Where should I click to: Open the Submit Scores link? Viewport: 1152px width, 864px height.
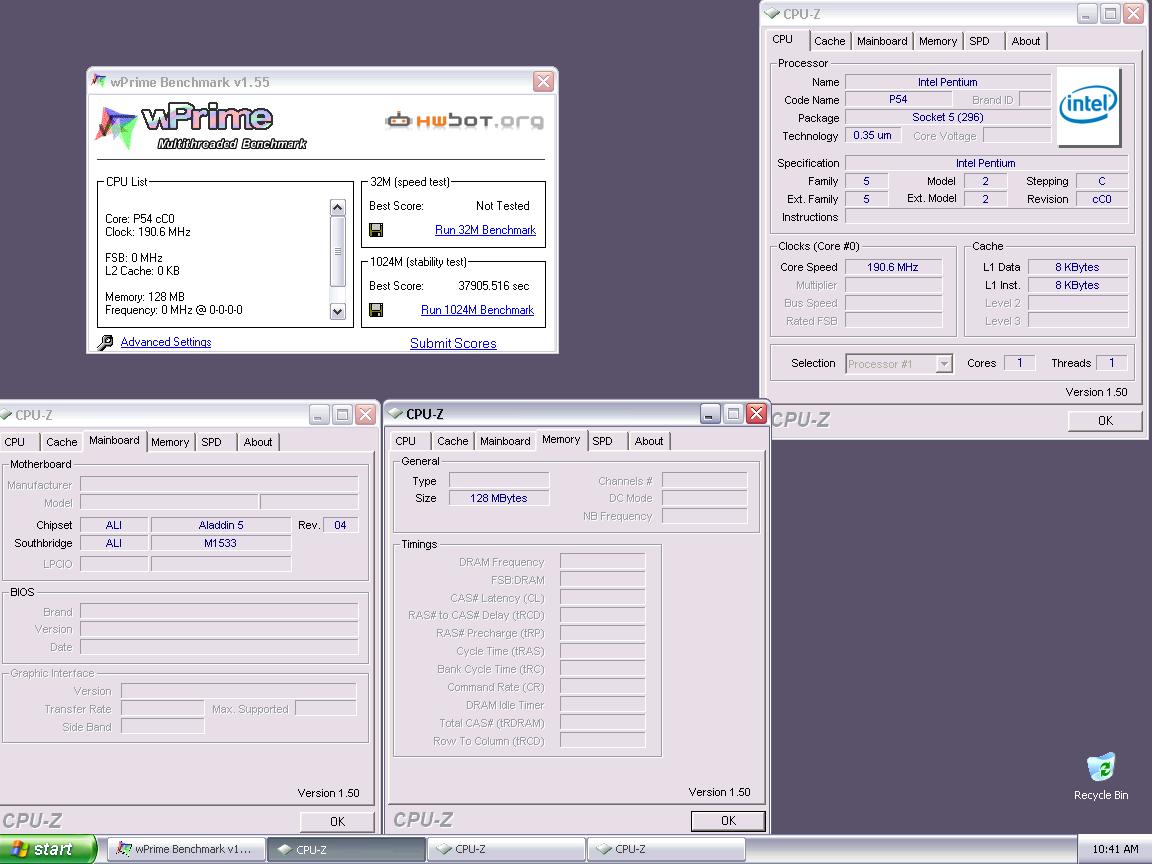point(453,343)
